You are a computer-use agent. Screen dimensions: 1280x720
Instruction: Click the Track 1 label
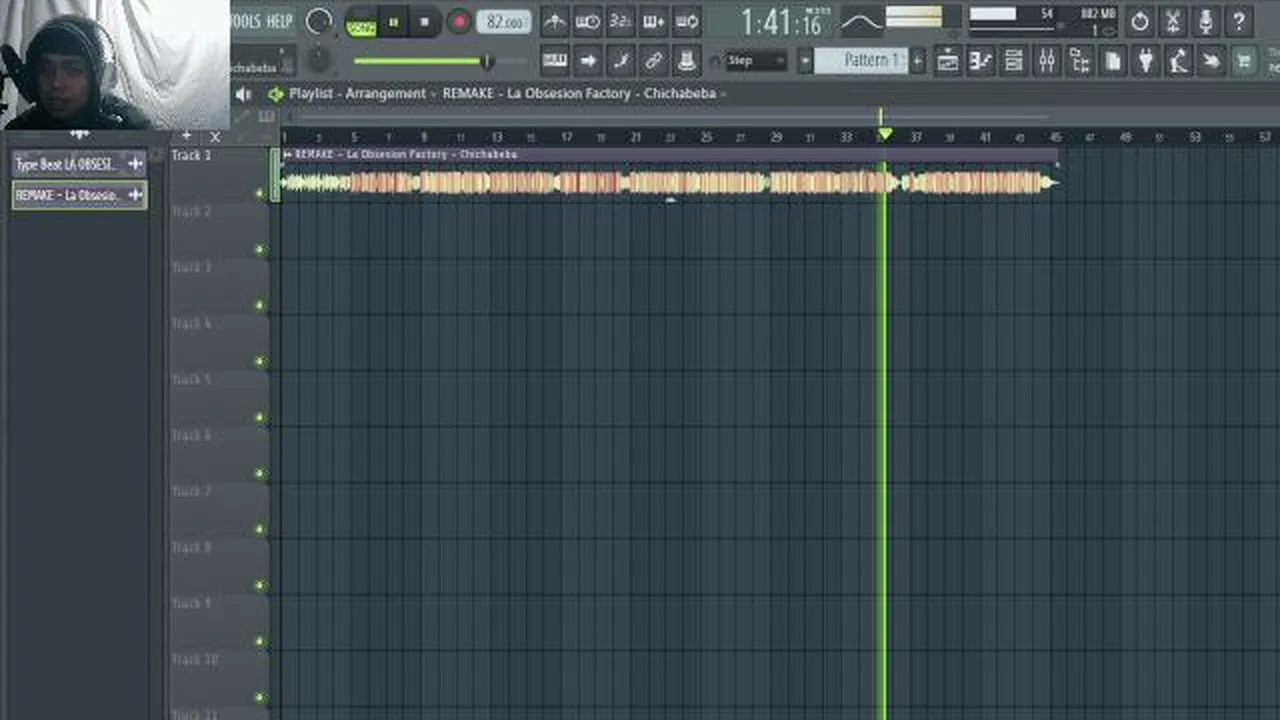pos(191,155)
